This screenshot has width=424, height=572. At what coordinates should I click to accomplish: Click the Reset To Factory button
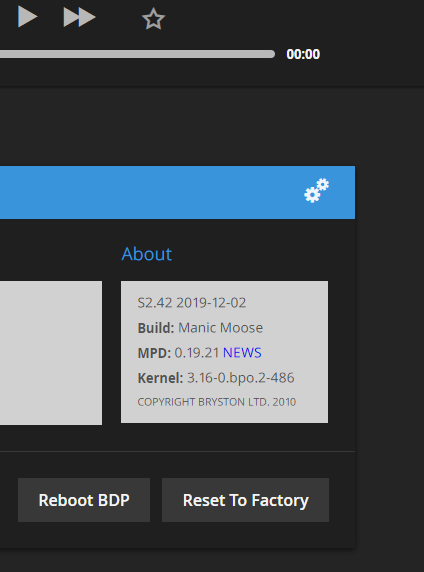tap(245, 500)
